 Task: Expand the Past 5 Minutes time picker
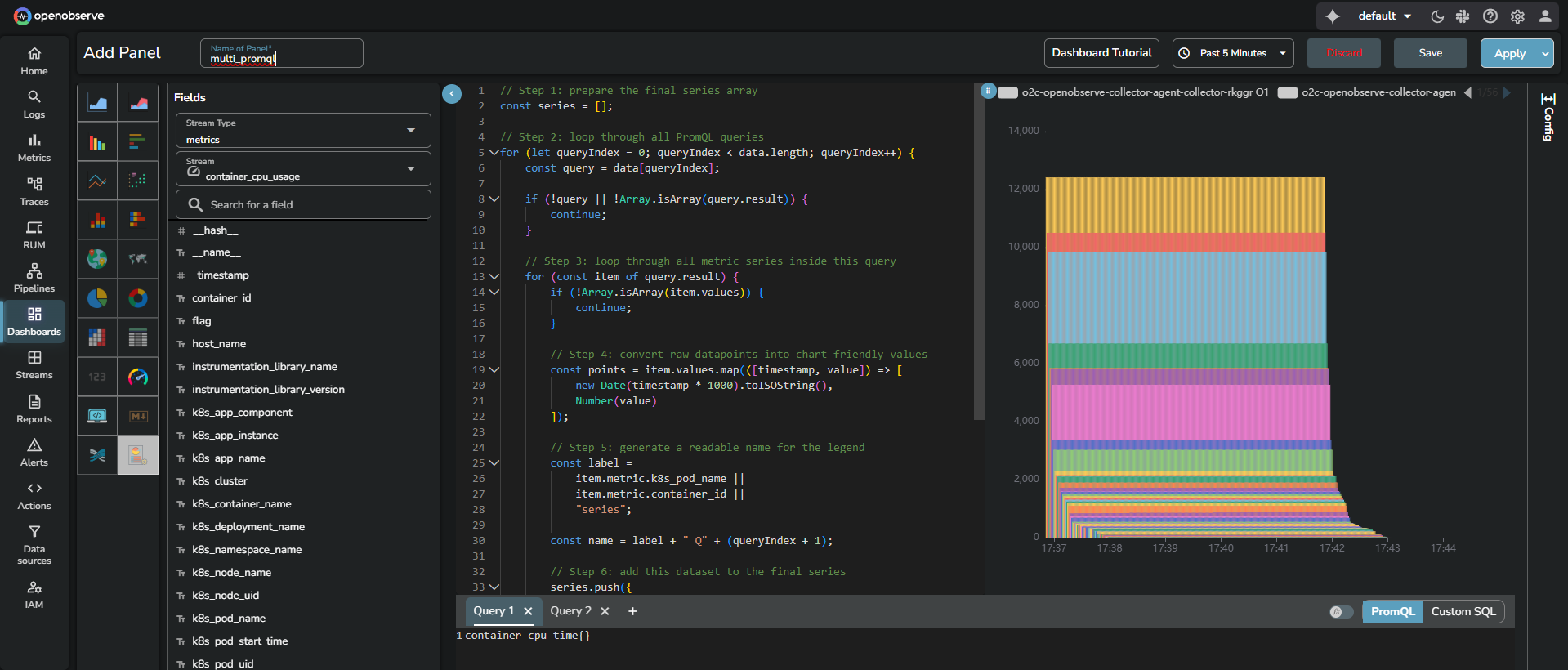point(1233,53)
